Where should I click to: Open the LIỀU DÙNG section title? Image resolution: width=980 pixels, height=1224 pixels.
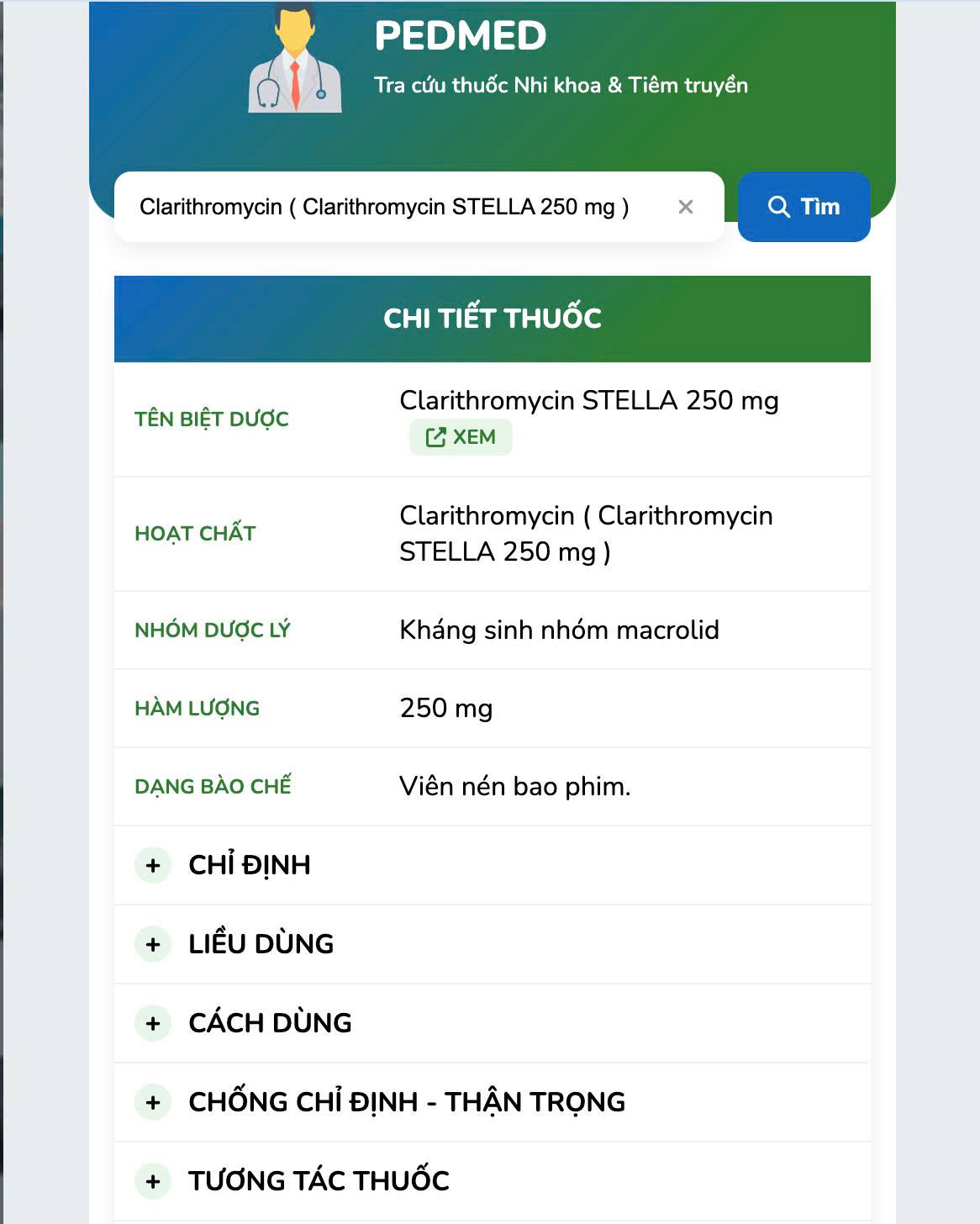point(261,944)
